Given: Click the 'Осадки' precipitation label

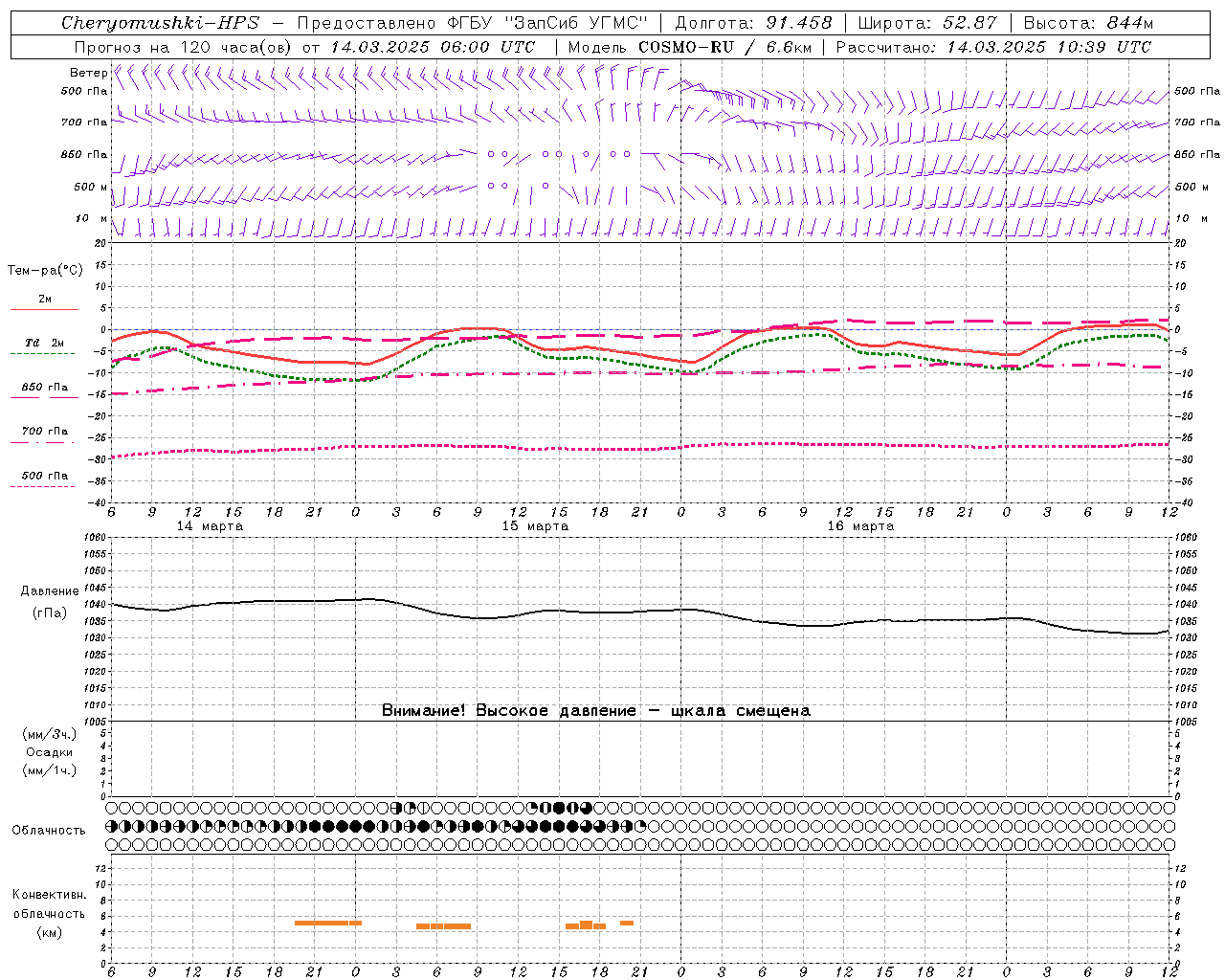Looking at the screenshot, I should tap(50, 752).
